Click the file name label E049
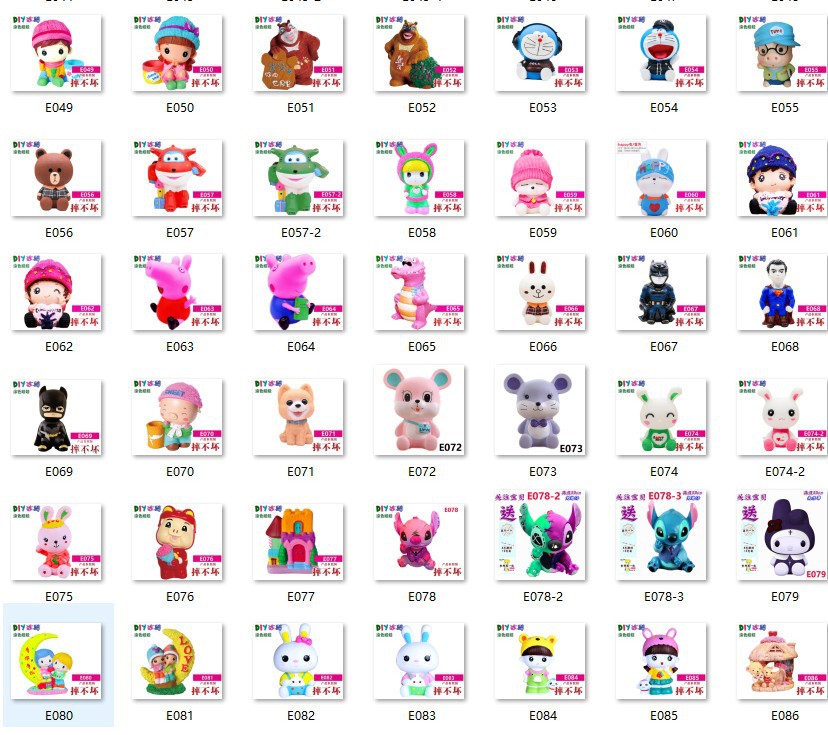Screen dimensions: 828x735 [59, 108]
